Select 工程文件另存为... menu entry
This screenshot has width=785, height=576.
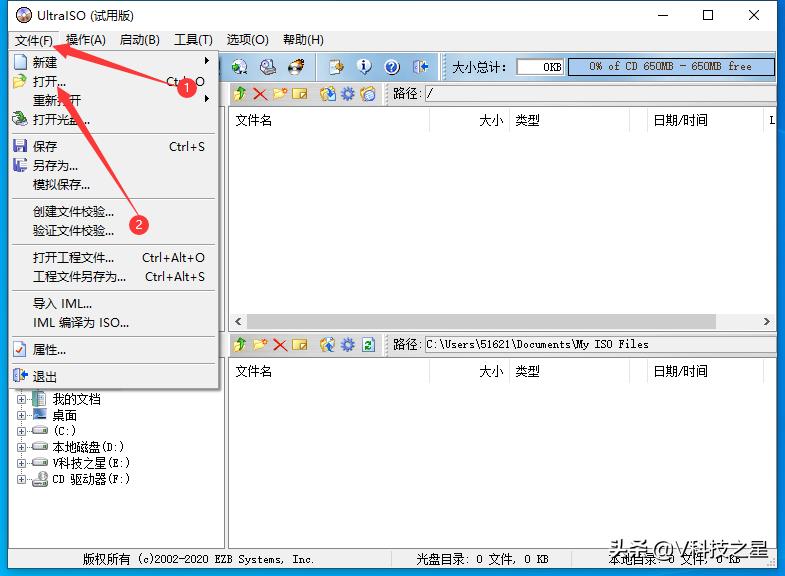114,276
